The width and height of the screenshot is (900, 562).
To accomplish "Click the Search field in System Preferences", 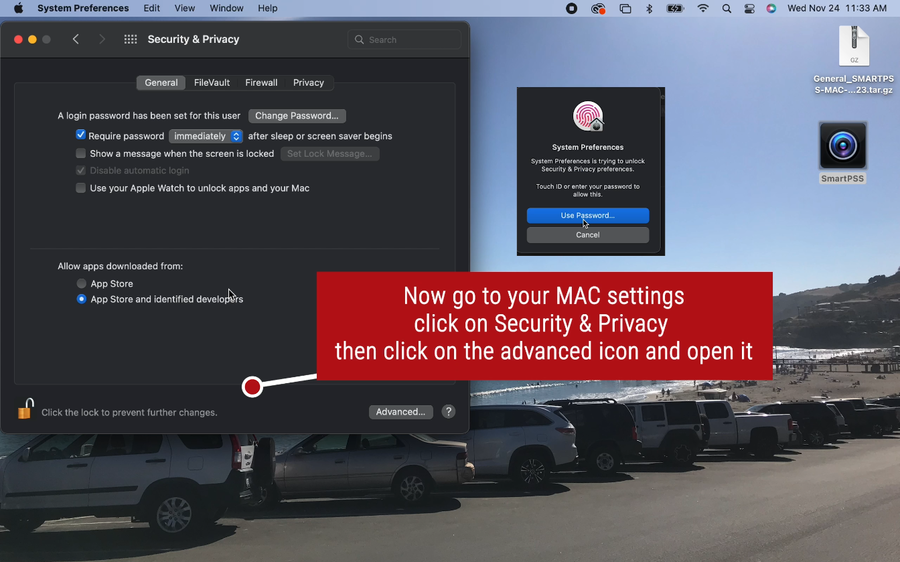I will click(x=404, y=40).
